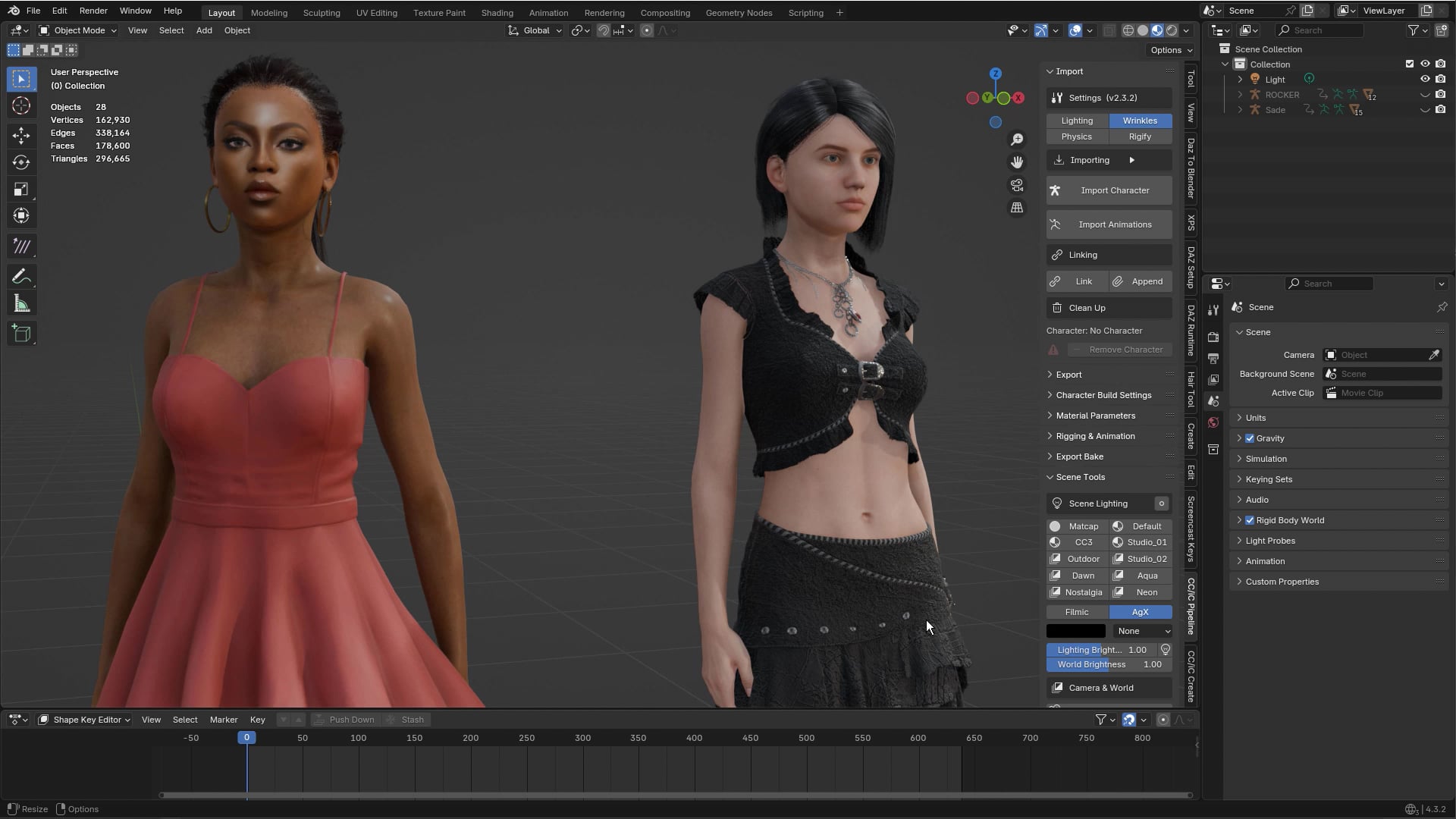Image resolution: width=1456 pixels, height=819 pixels.
Task: Open the Object Mode dropdown
Action: (78, 30)
